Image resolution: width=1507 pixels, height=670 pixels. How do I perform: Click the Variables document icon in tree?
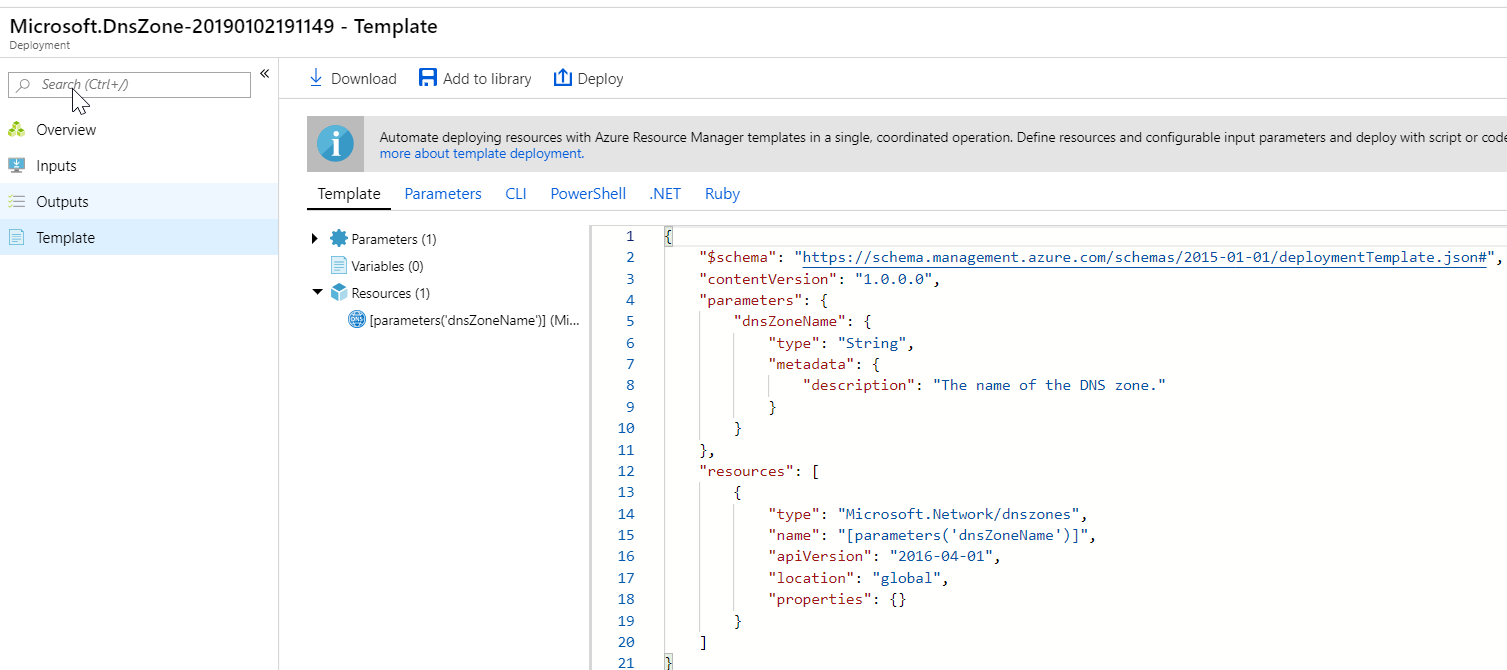coord(339,266)
